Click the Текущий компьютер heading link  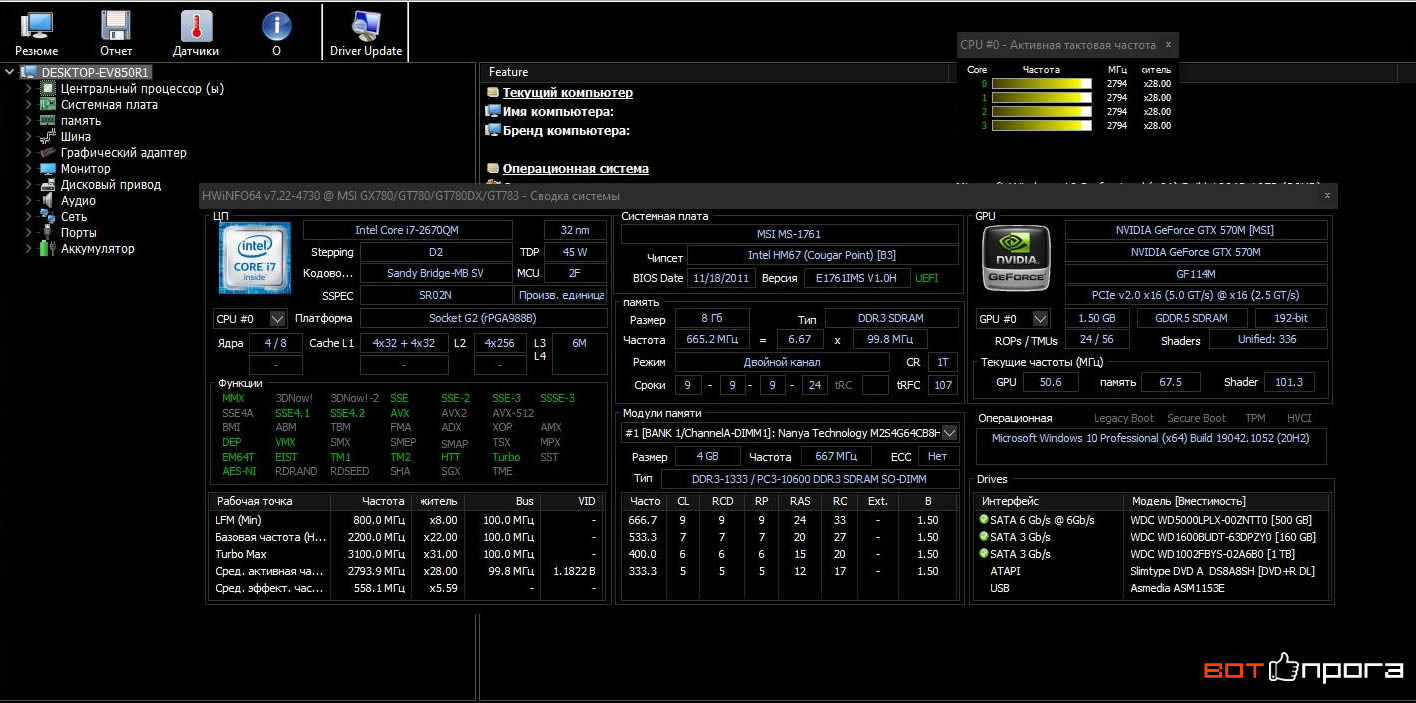click(x=568, y=93)
